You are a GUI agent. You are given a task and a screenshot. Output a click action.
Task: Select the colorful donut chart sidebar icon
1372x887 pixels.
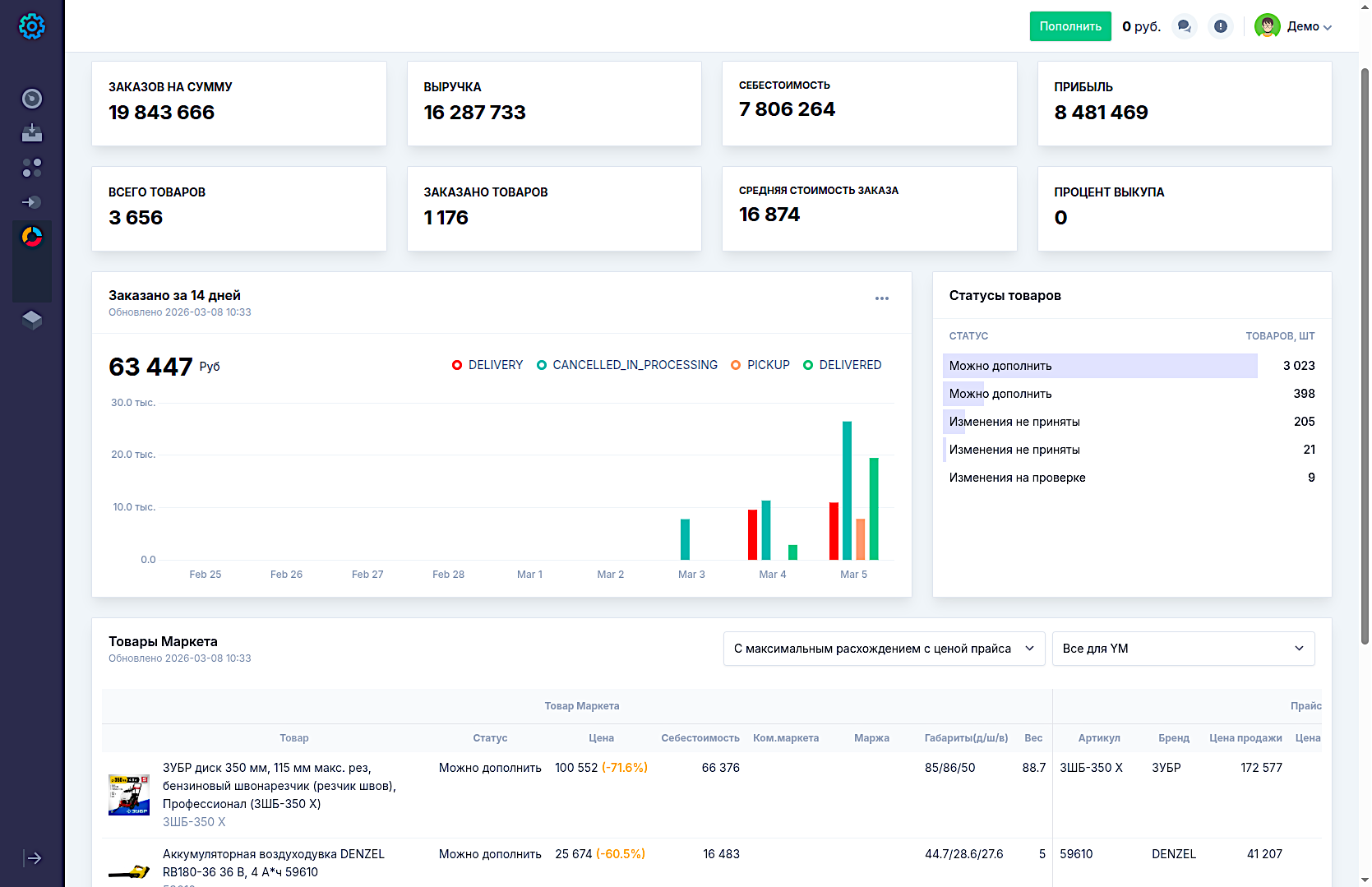pos(32,237)
